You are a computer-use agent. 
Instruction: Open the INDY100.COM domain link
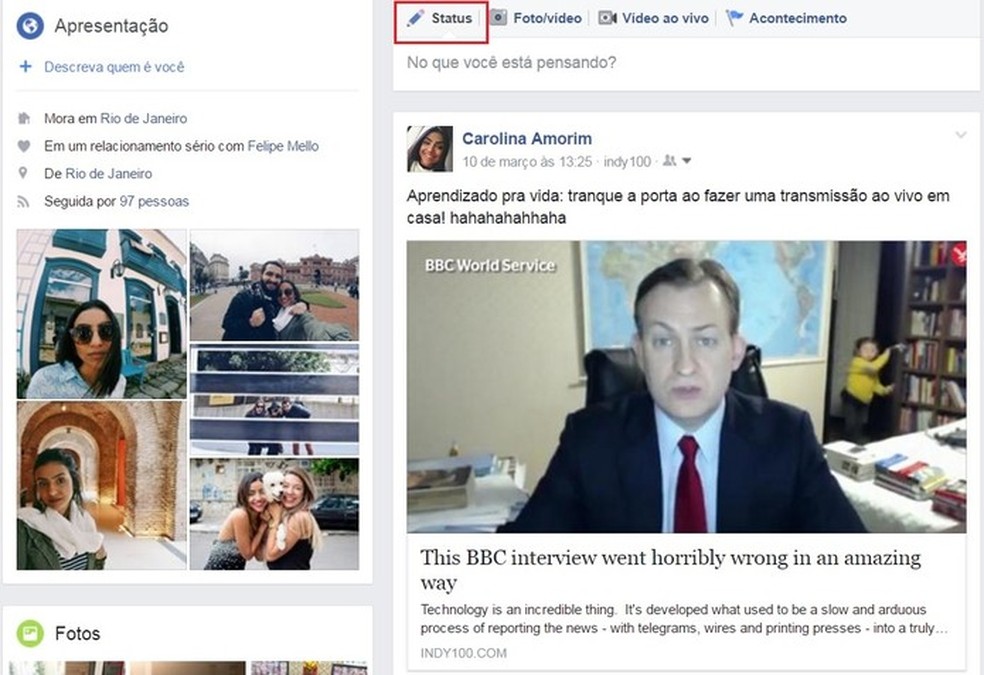(x=464, y=653)
